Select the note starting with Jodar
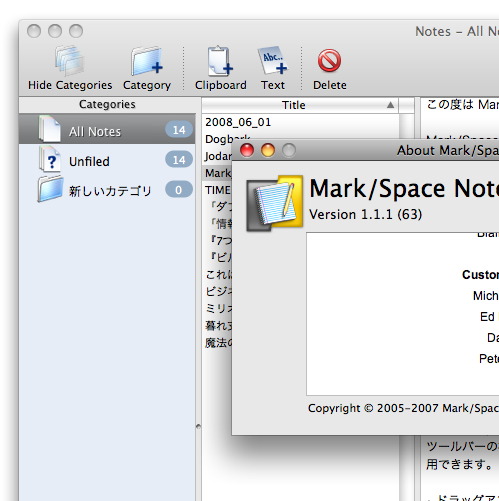The height and width of the screenshot is (501, 499). [217, 156]
